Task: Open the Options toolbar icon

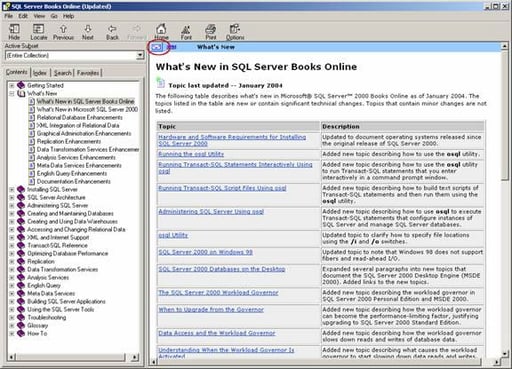Action: point(235,29)
